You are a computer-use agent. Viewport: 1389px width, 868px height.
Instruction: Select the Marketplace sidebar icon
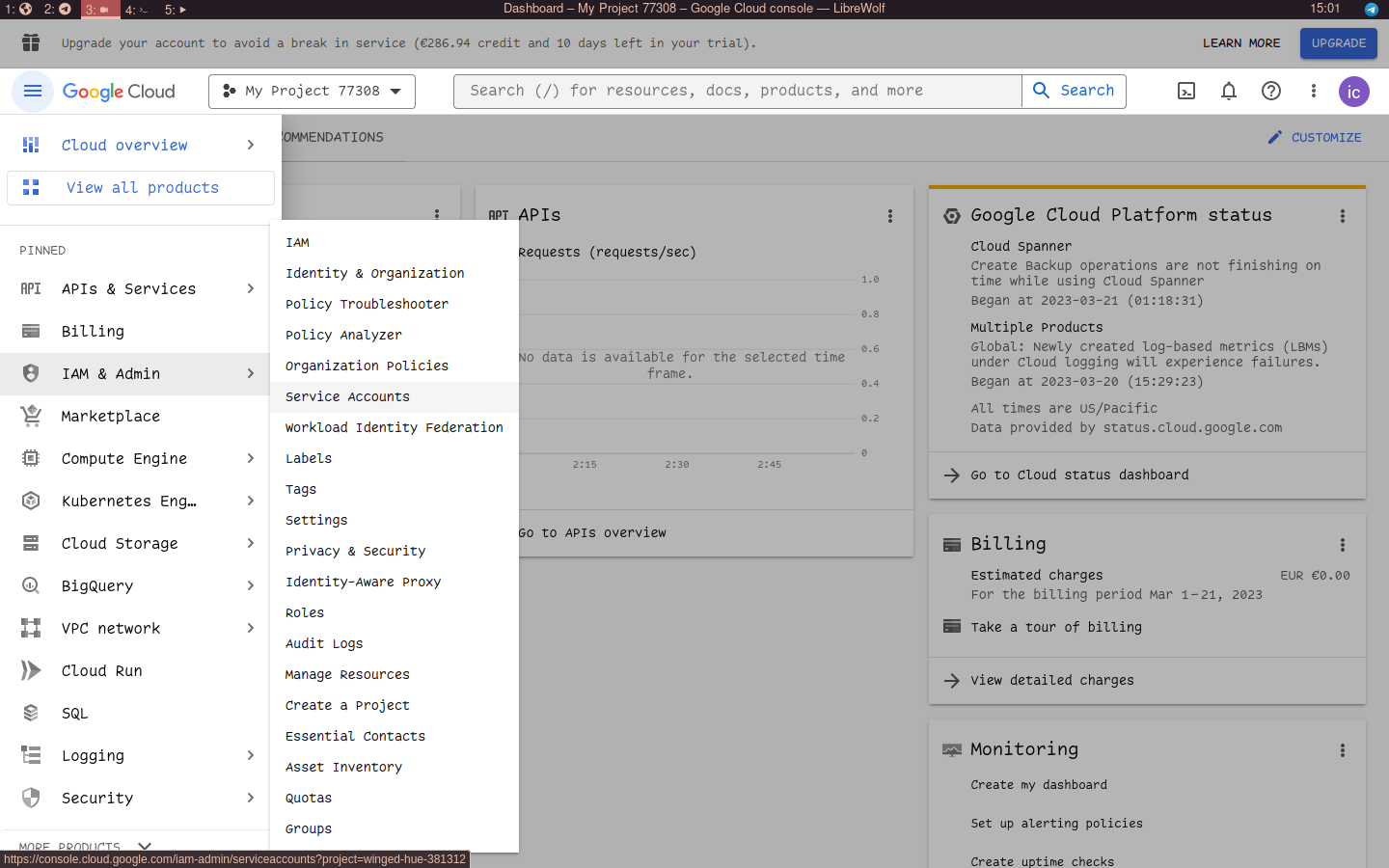pos(30,416)
